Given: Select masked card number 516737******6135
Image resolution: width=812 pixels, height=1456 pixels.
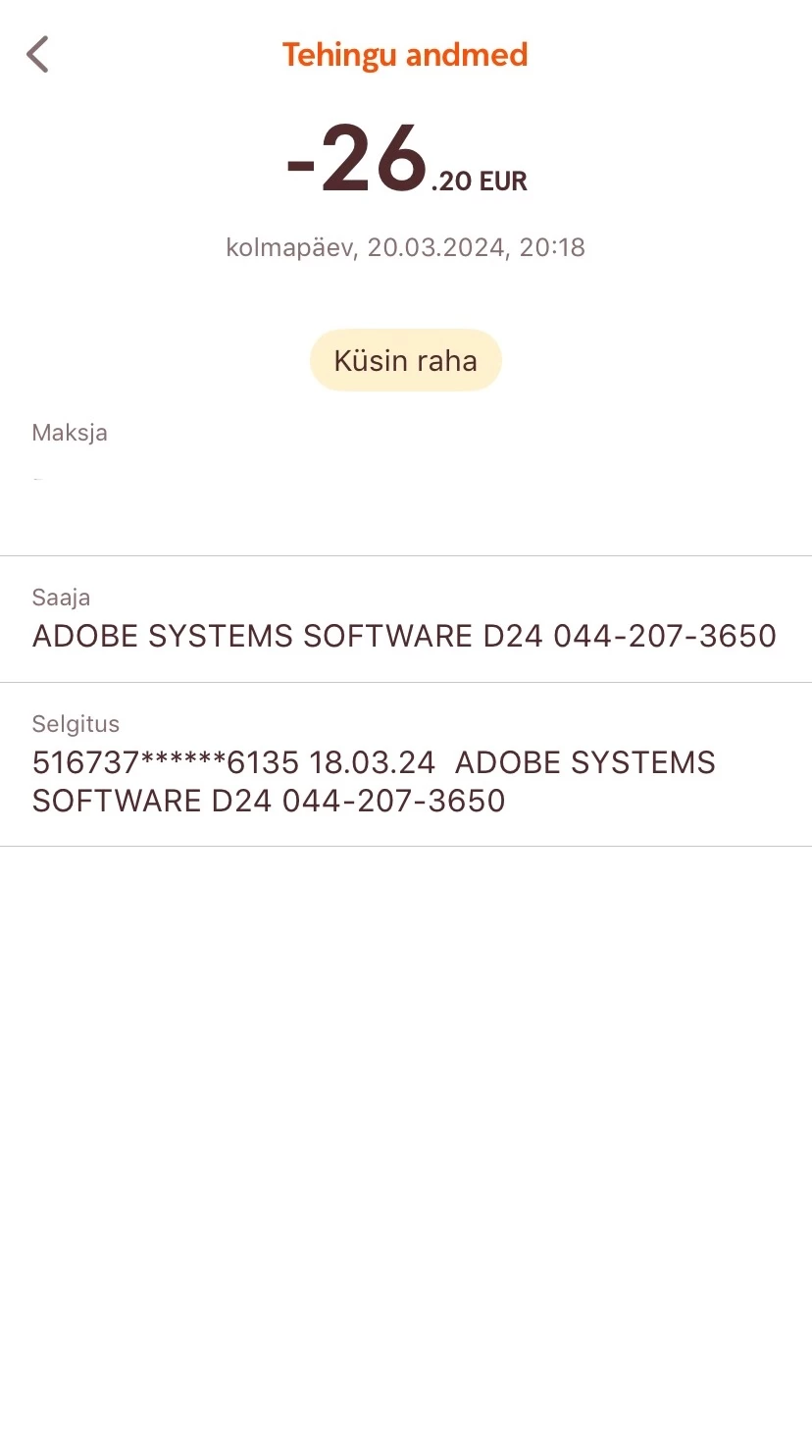Looking at the screenshot, I should coord(166,762).
